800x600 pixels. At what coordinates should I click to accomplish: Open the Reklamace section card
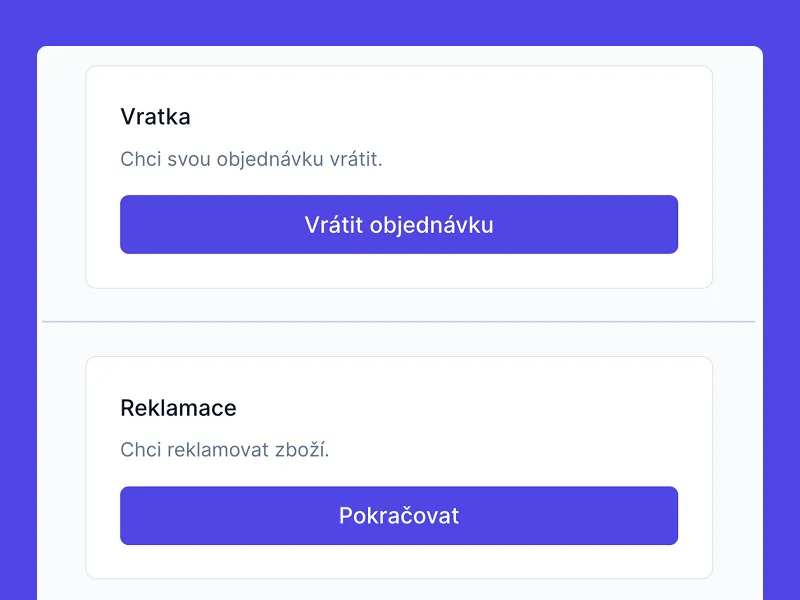(398, 465)
